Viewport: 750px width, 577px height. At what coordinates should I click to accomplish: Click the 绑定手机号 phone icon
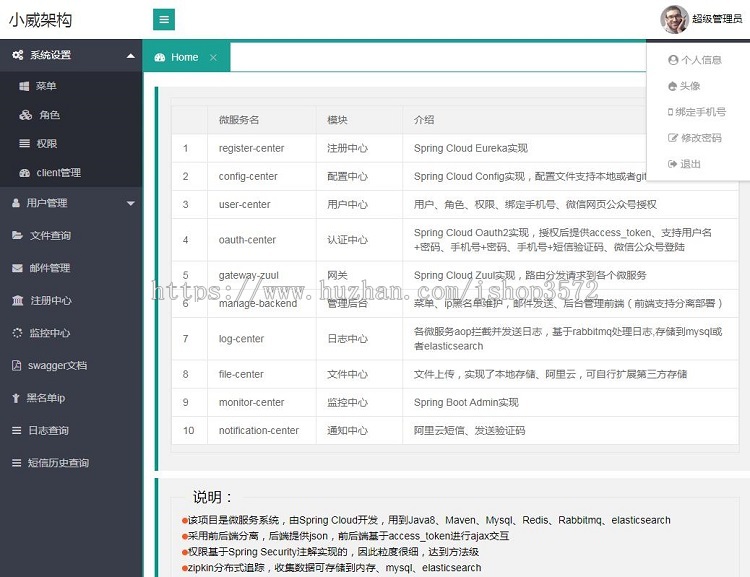[x=671, y=112]
